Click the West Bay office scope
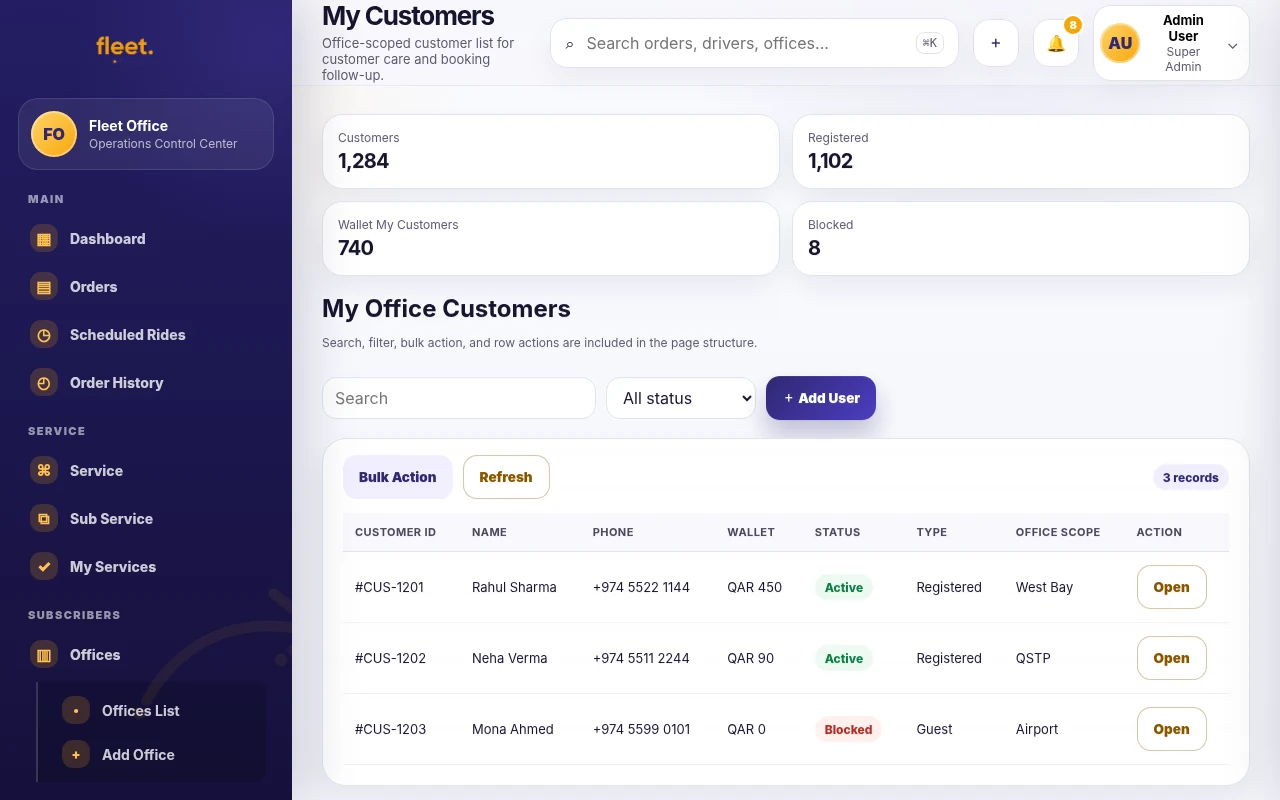Image resolution: width=1280 pixels, height=800 pixels. coord(1044,587)
